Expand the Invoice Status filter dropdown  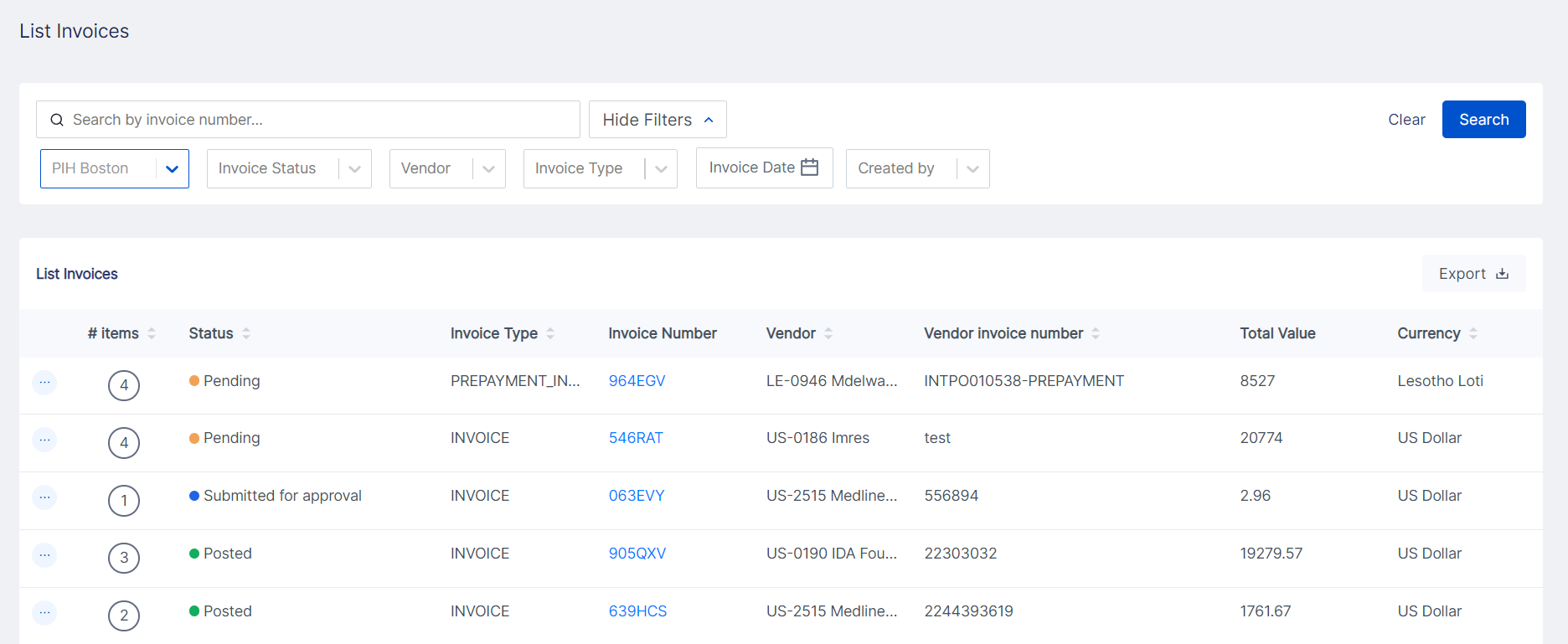pos(289,168)
